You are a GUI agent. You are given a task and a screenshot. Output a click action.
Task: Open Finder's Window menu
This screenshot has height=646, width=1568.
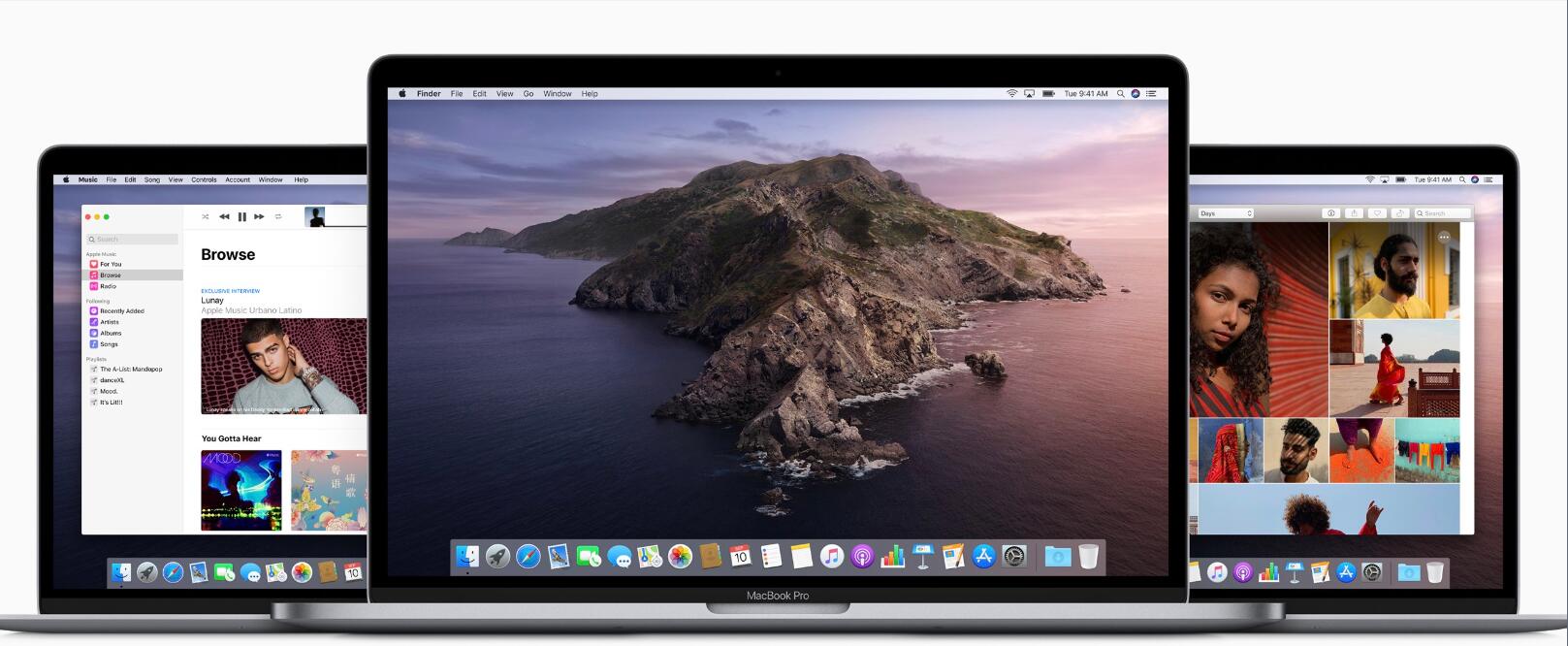(558, 94)
